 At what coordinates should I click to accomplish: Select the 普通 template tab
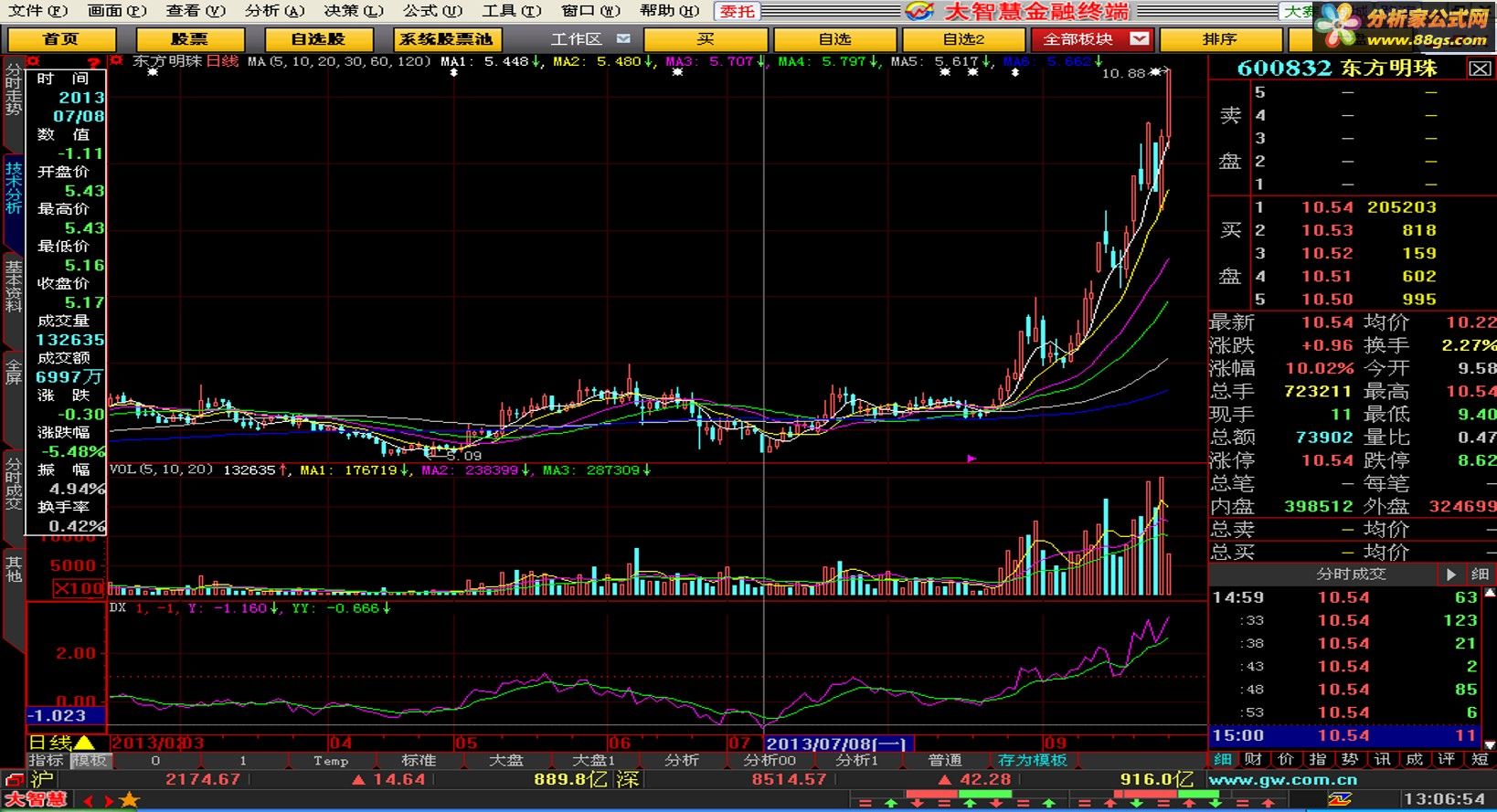tap(945, 760)
